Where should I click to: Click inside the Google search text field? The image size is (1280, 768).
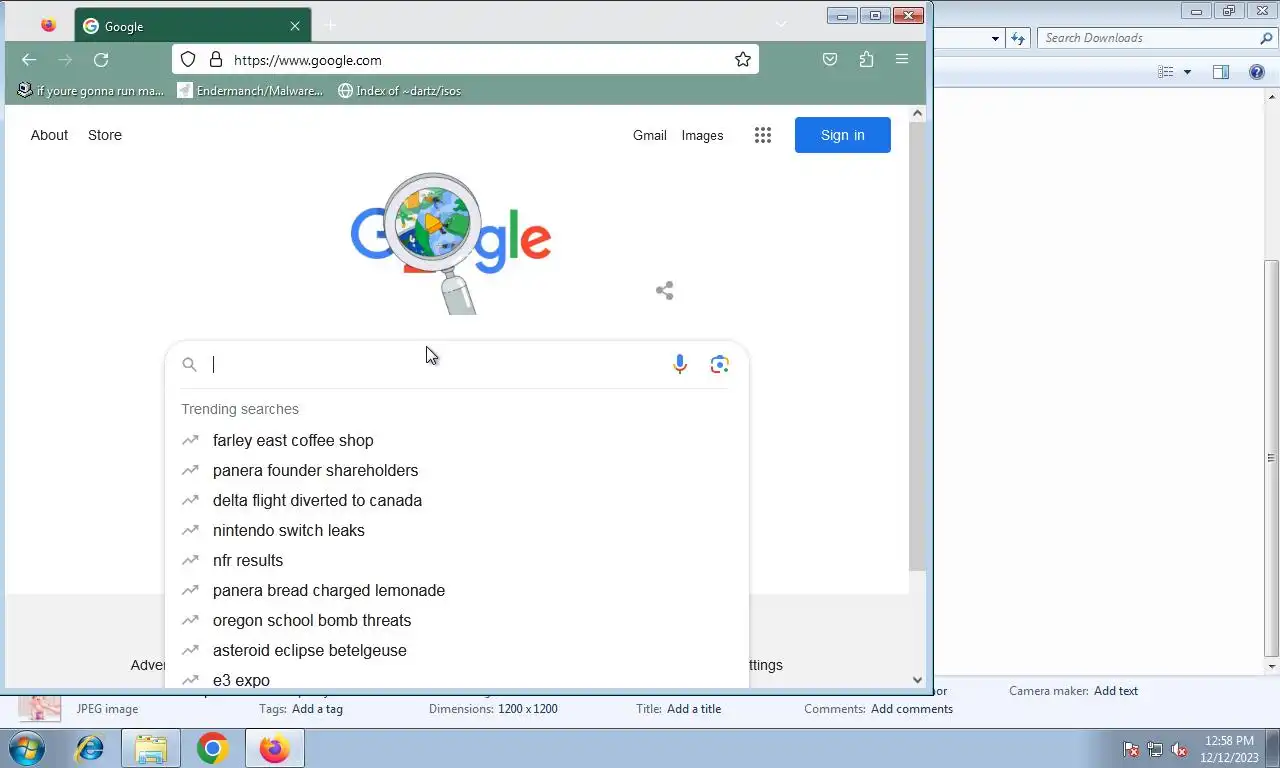coord(436,365)
